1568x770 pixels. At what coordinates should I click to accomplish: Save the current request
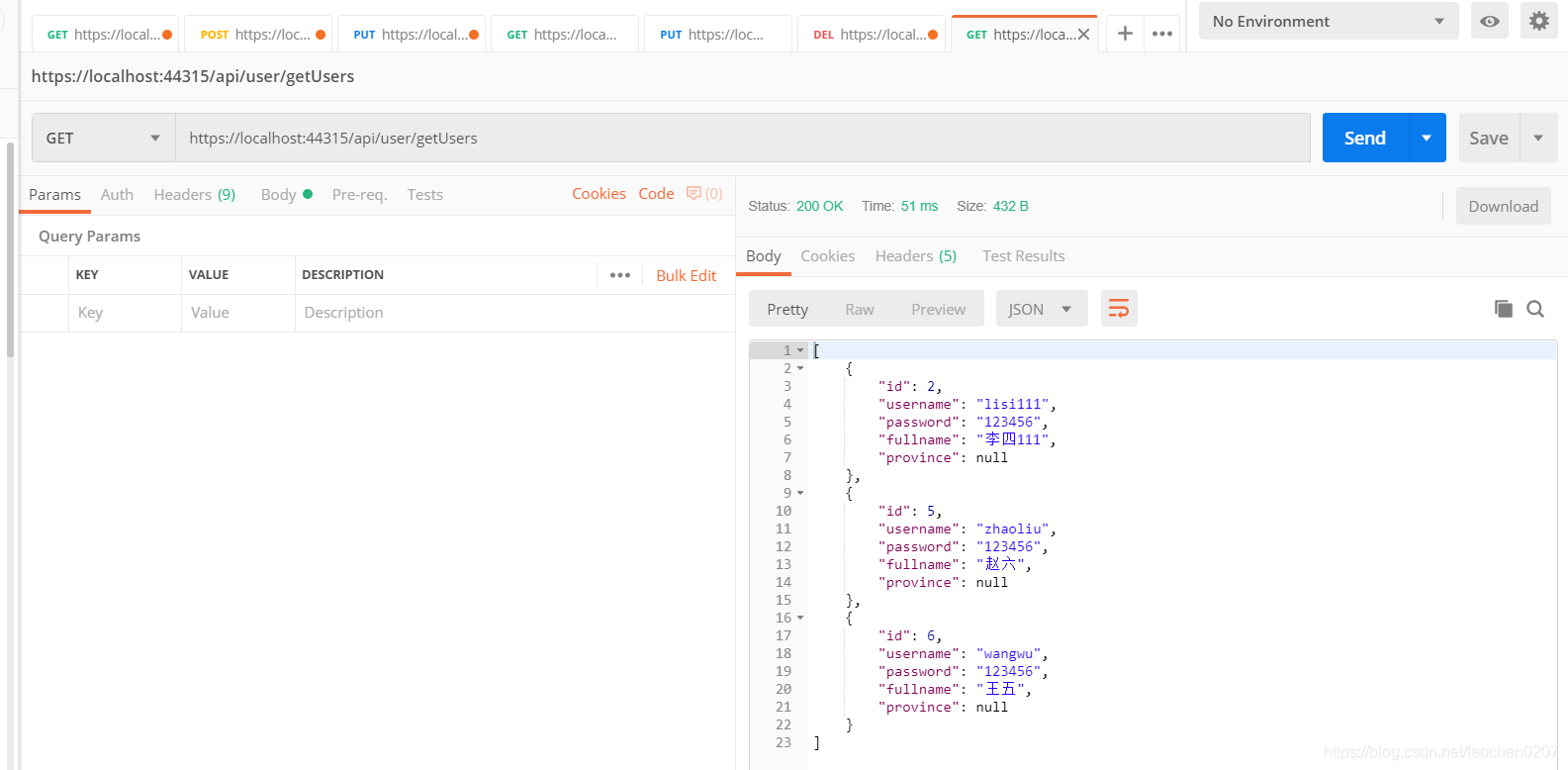(1489, 138)
